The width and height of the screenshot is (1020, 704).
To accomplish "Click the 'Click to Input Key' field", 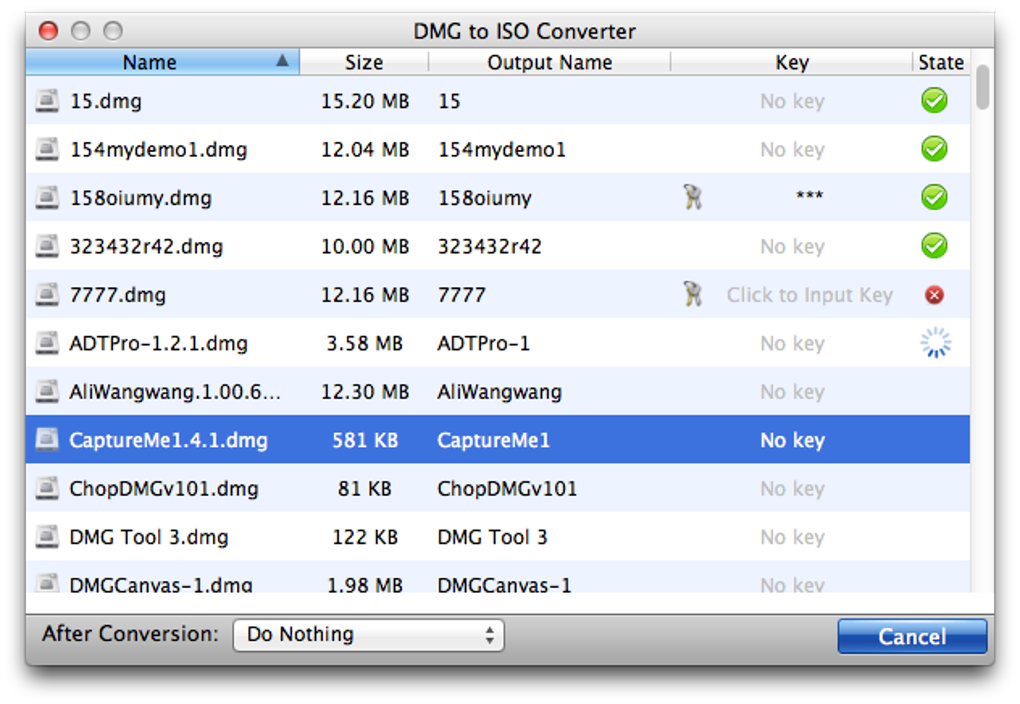I will pos(809,295).
